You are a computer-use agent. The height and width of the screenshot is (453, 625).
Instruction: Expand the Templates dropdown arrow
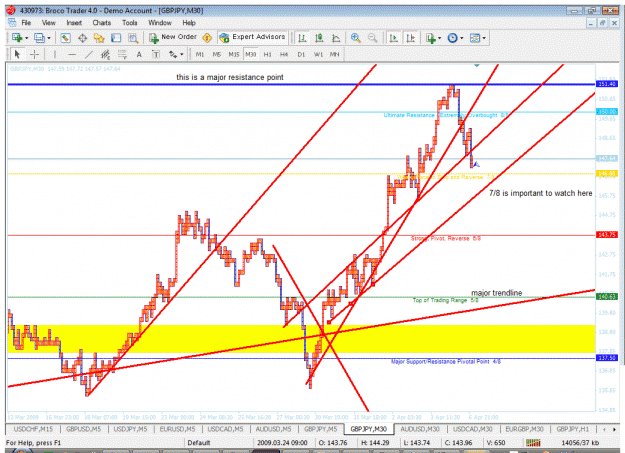tap(484, 38)
